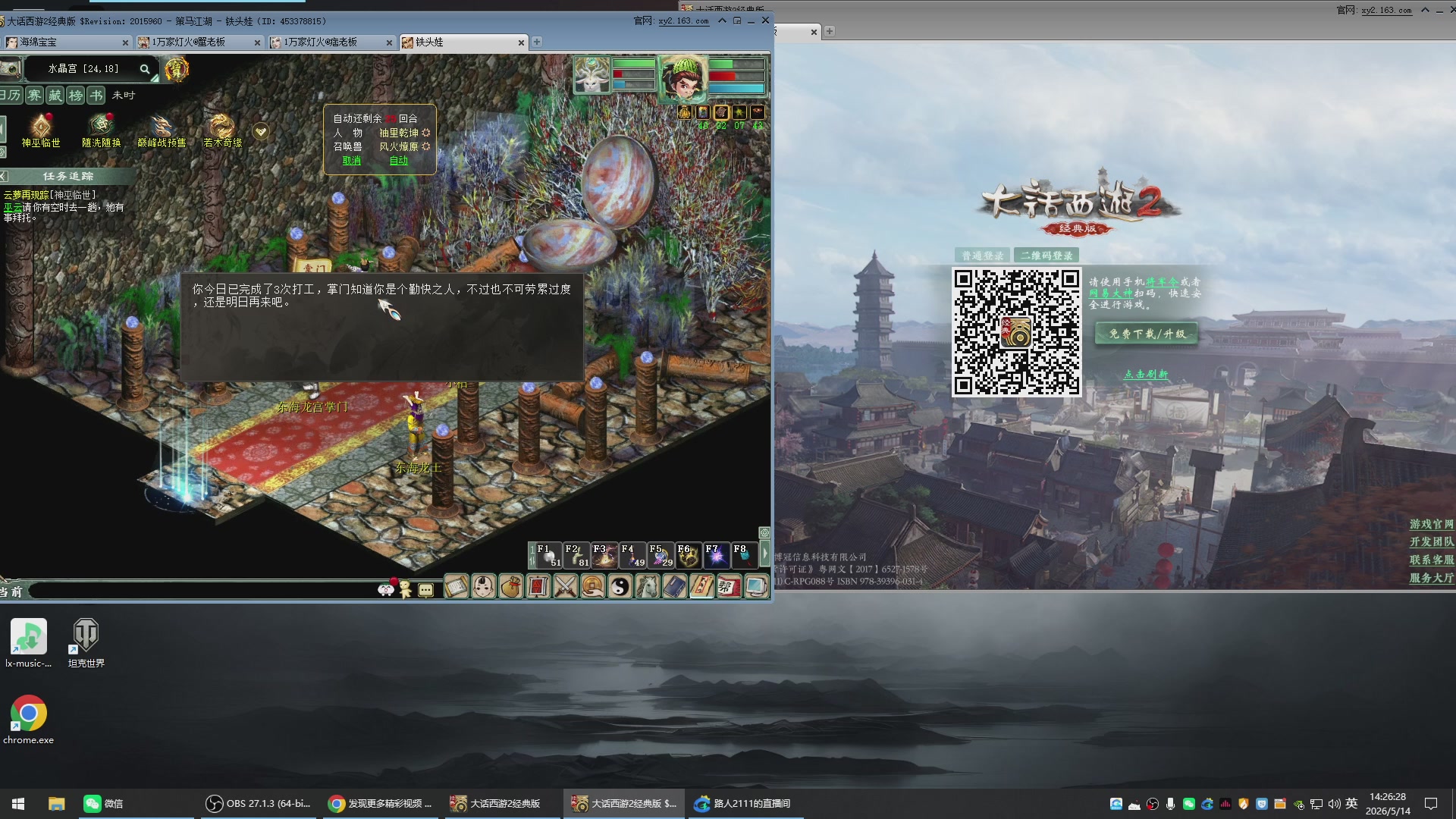The width and height of the screenshot is (1456, 819).
Task: Open the 赛 competition menu button
Action: tap(34, 96)
